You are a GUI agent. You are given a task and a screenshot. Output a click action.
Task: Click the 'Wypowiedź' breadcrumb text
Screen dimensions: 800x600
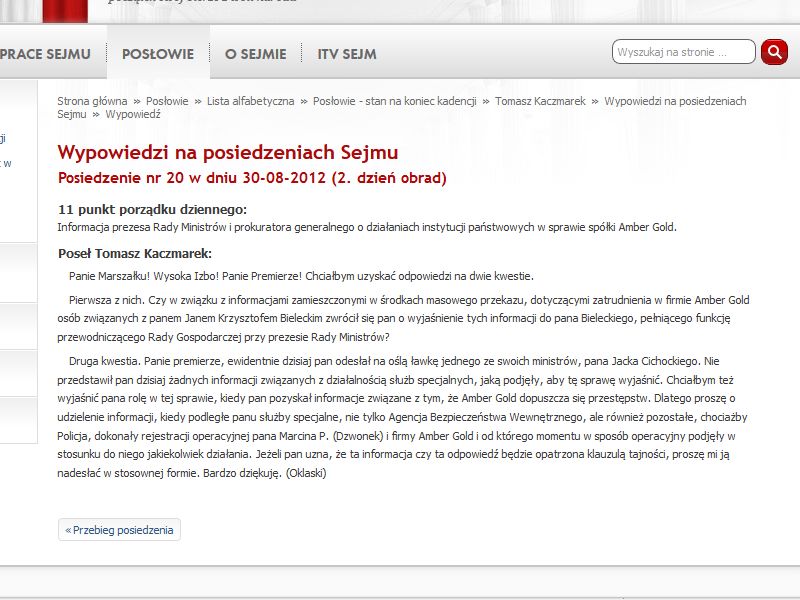tap(133, 114)
